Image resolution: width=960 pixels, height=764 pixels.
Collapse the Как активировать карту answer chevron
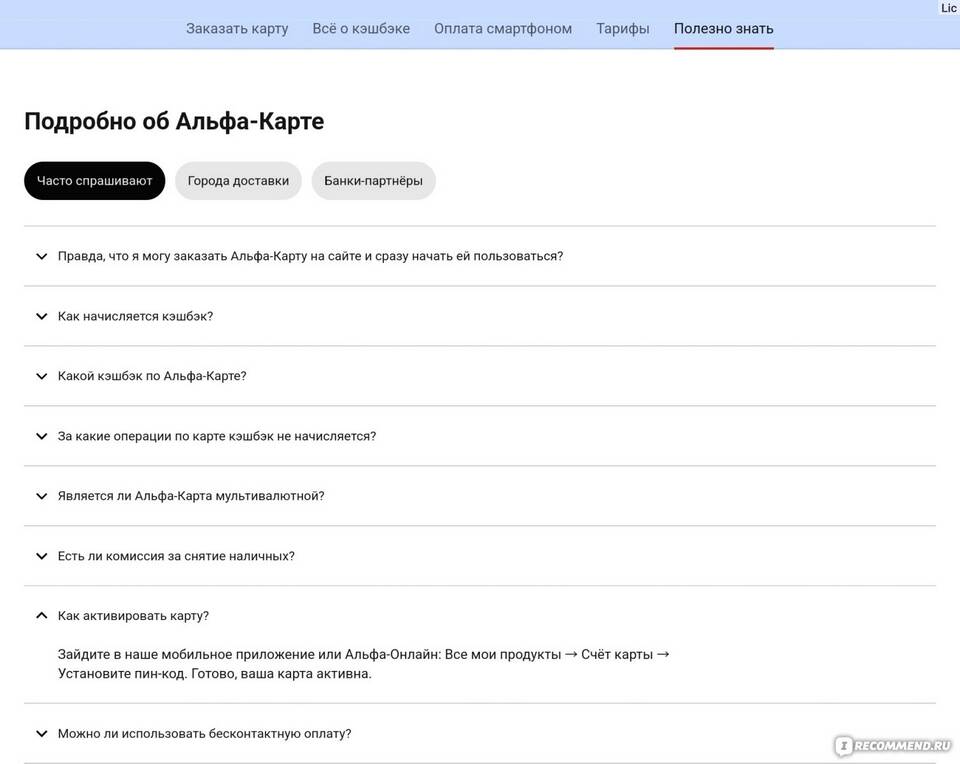(42, 615)
